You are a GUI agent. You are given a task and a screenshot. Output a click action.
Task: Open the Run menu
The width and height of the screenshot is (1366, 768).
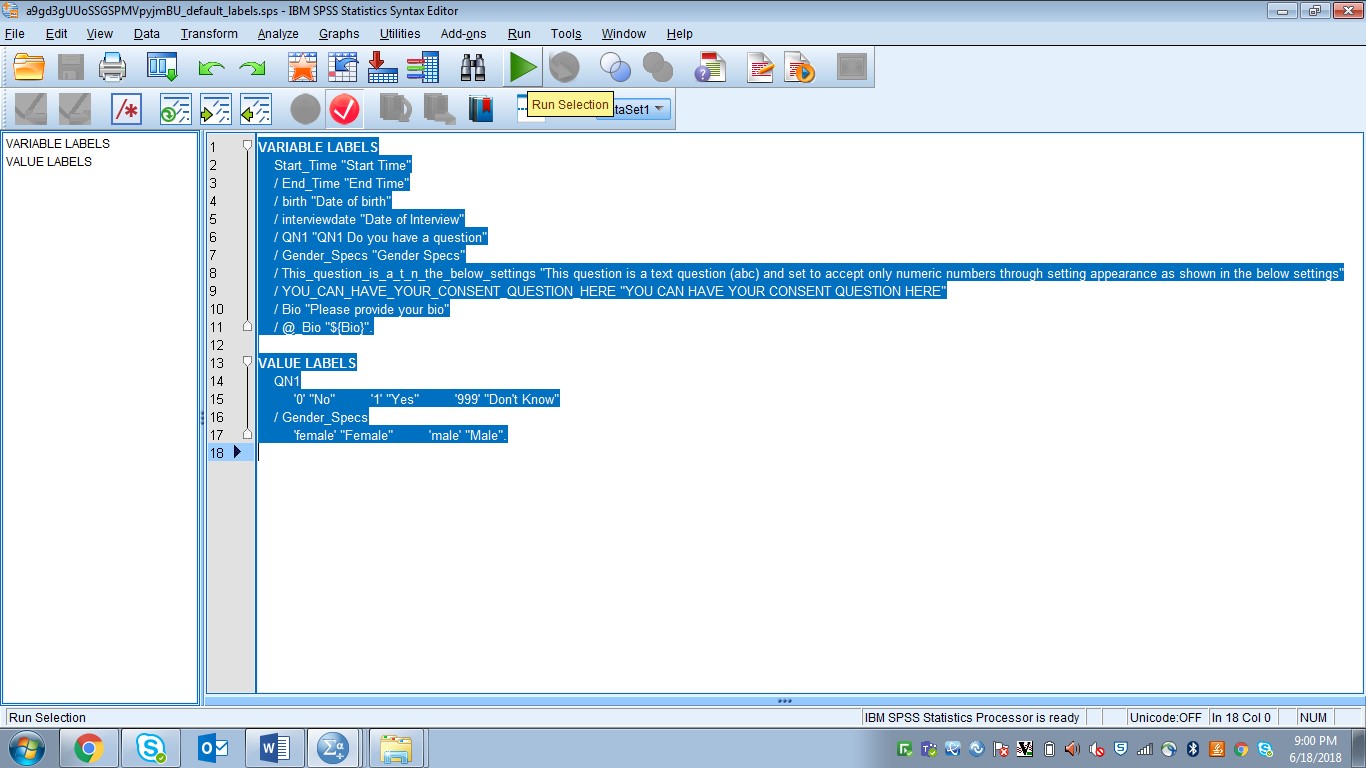click(x=518, y=33)
